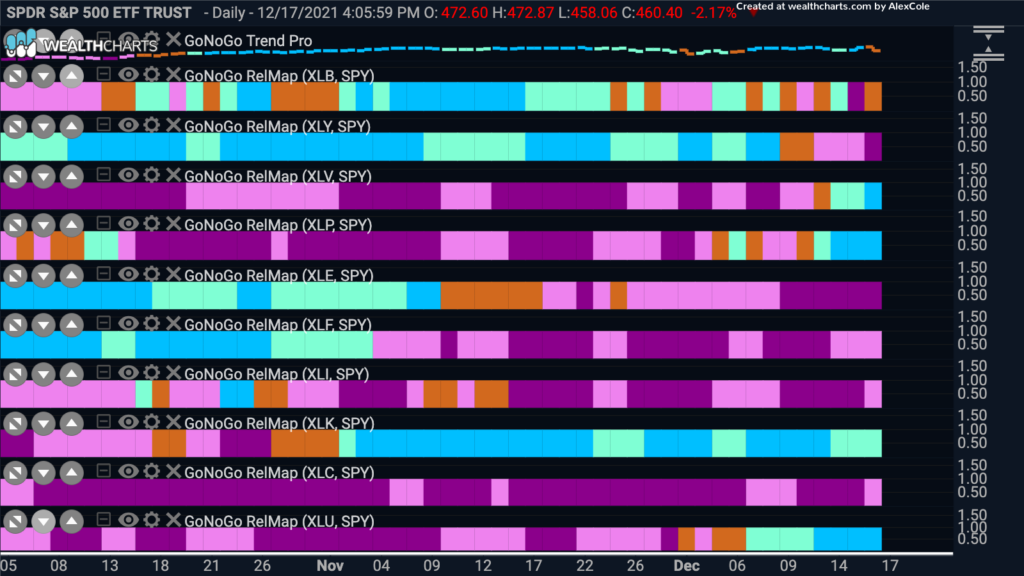Collapse the XLU RelMap legend box
Image resolution: width=1024 pixels, height=576 pixels.
click(x=103, y=519)
